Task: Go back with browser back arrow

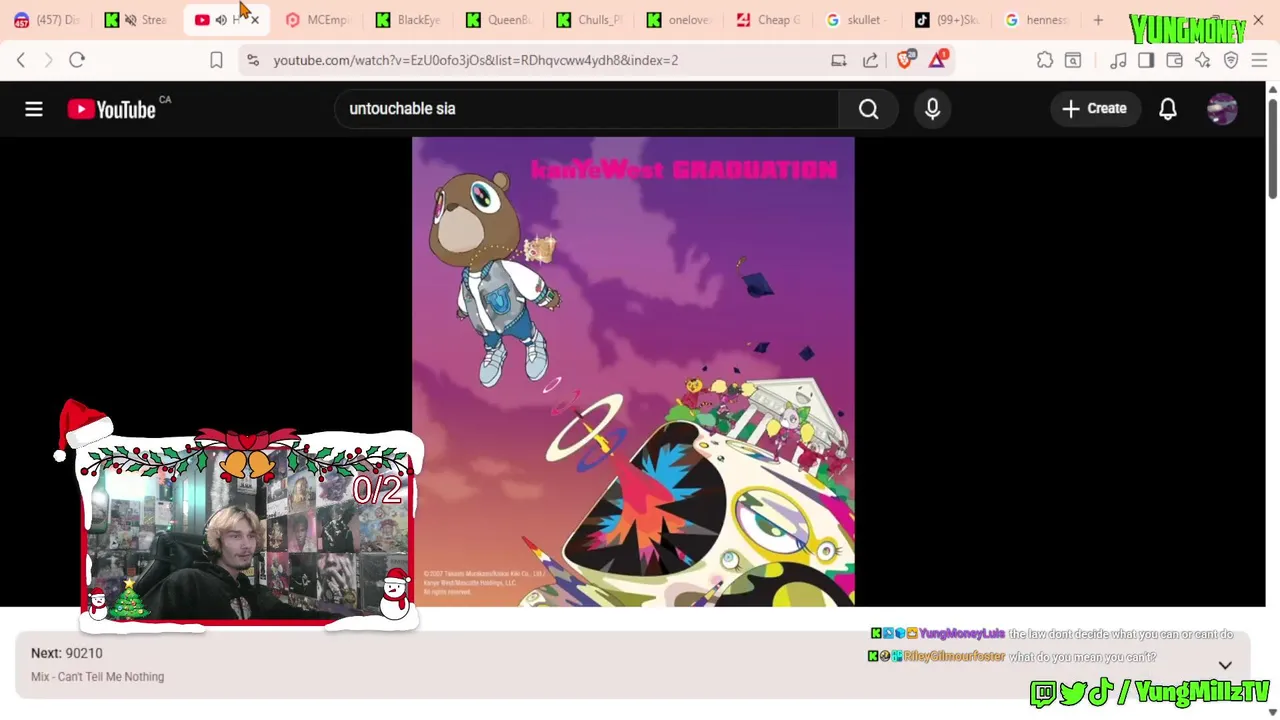Action: click(21, 60)
